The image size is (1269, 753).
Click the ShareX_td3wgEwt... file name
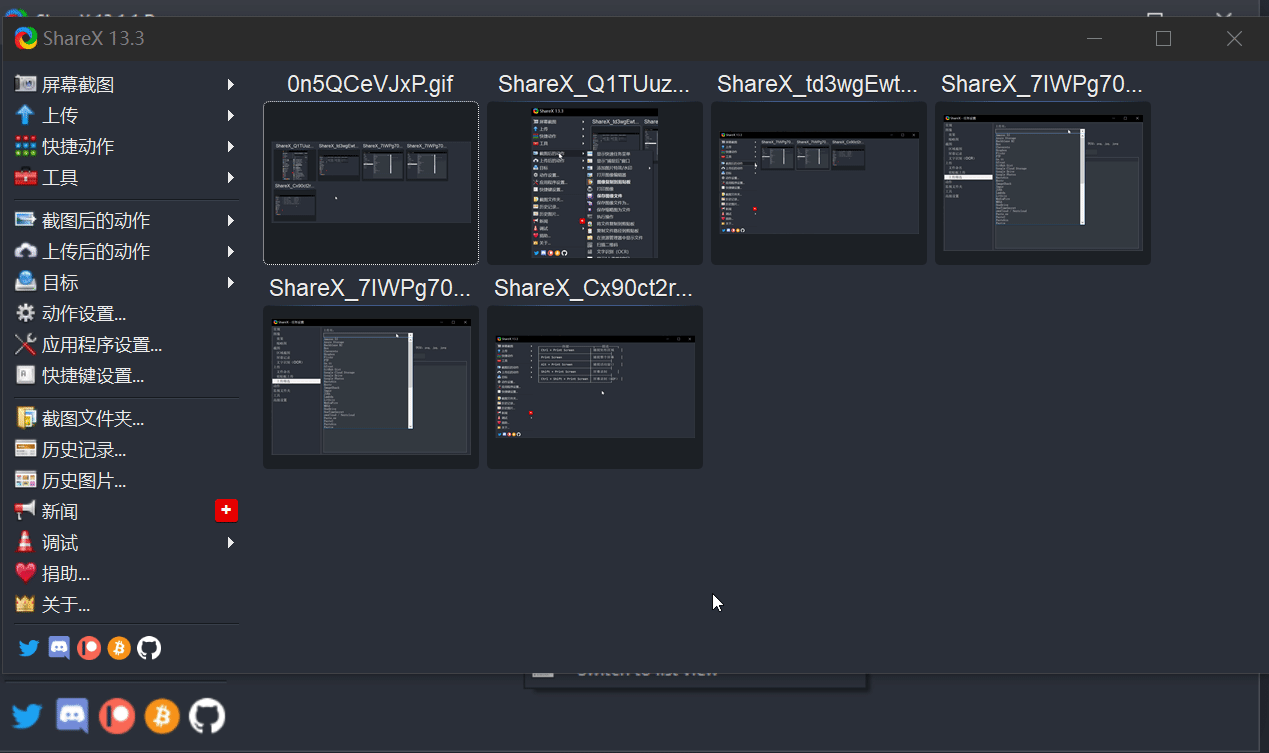[818, 85]
